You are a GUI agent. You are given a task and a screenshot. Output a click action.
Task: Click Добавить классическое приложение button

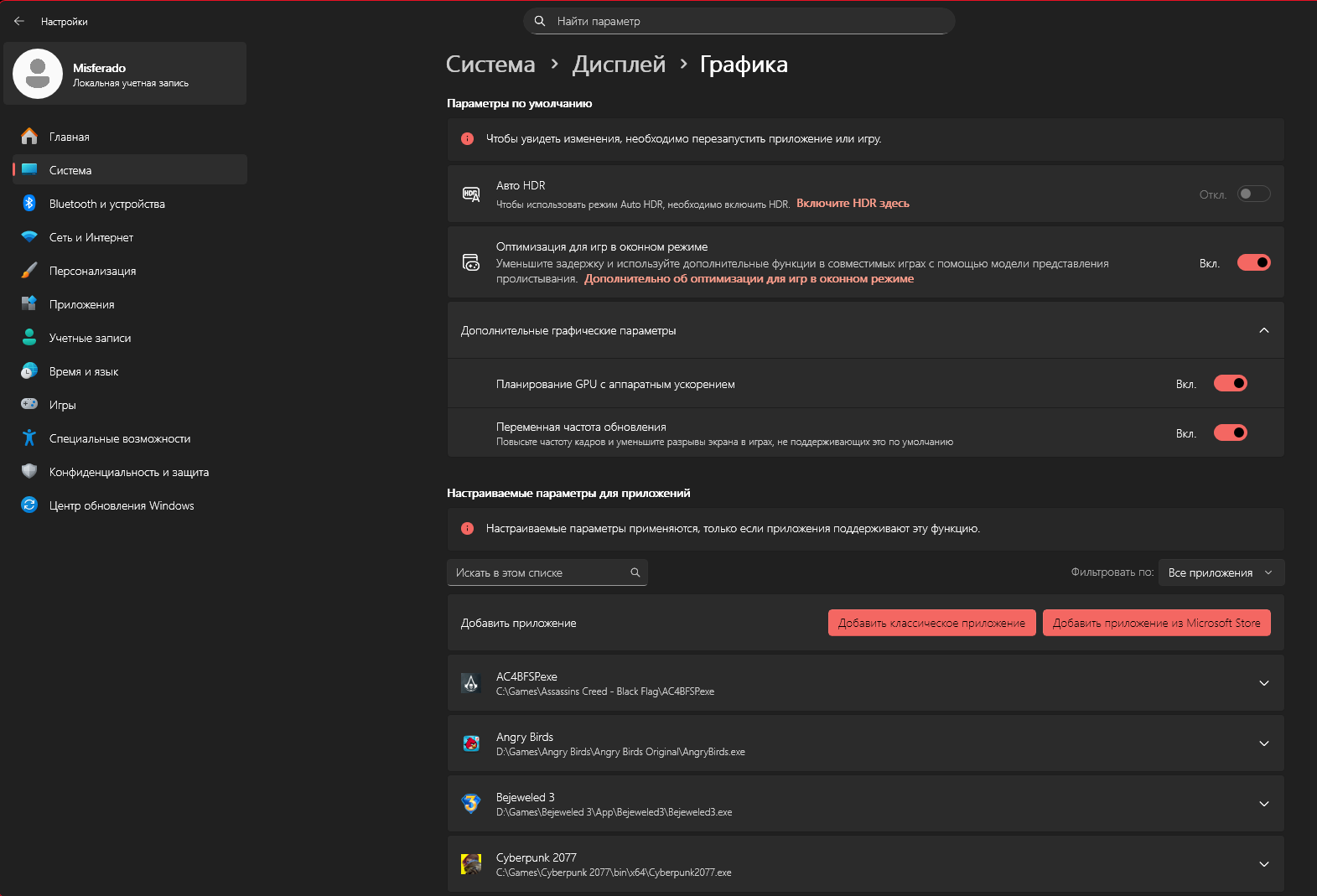click(x=931, y=623)
